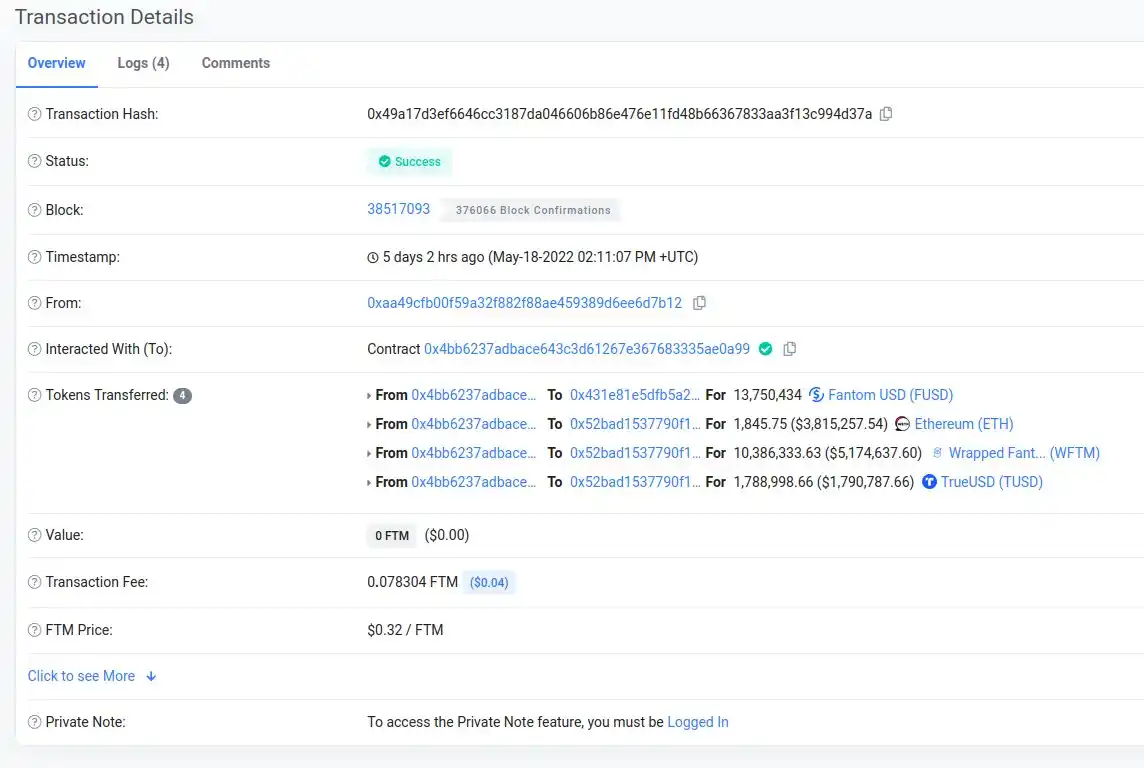Click the TrueUSD token icon

click(x=930, y=482)
